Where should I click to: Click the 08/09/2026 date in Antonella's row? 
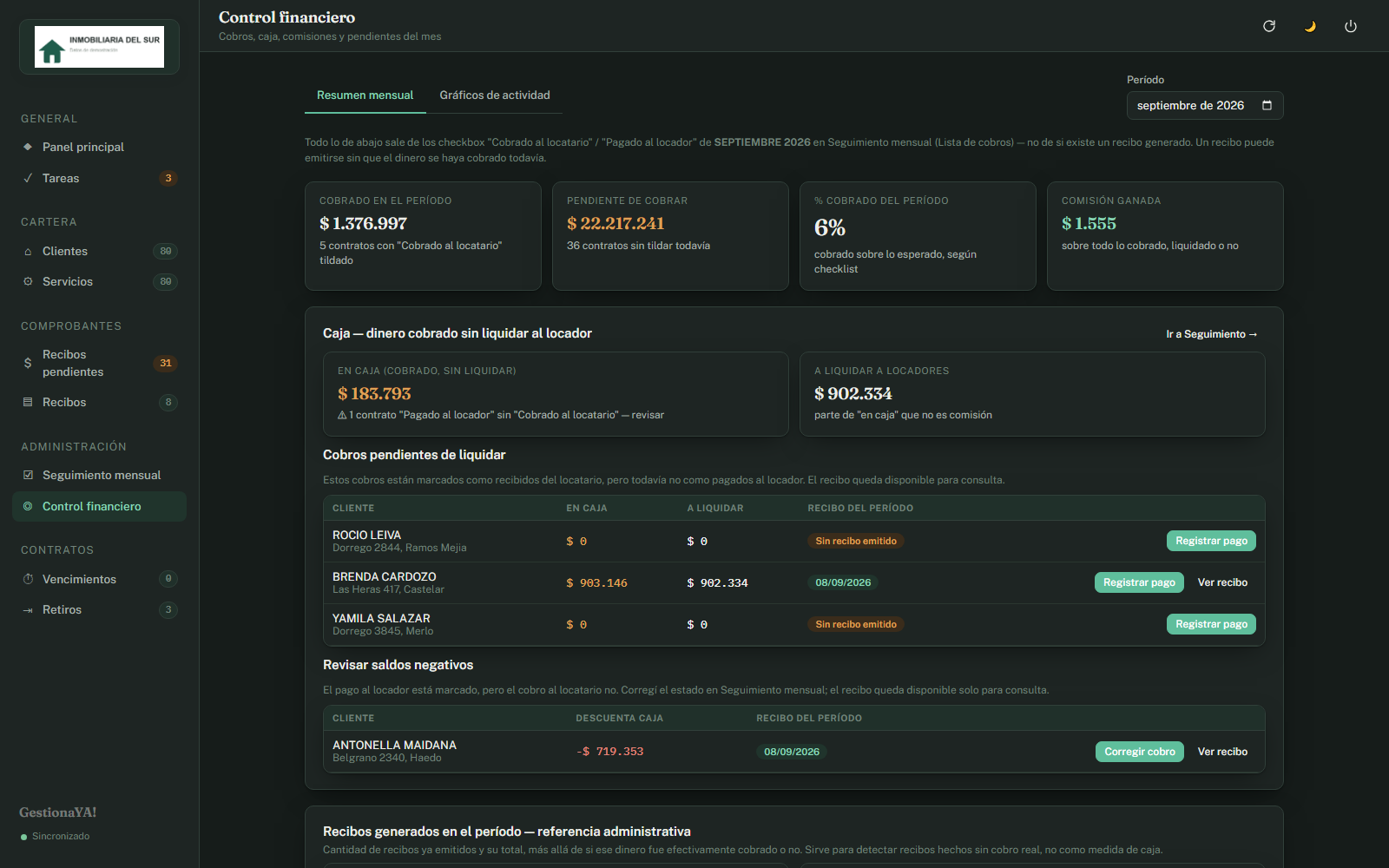pos(792,752)
